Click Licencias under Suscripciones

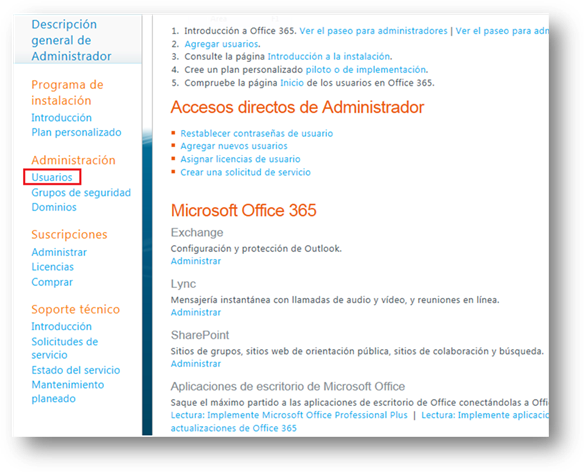click(x=53, y=267)
